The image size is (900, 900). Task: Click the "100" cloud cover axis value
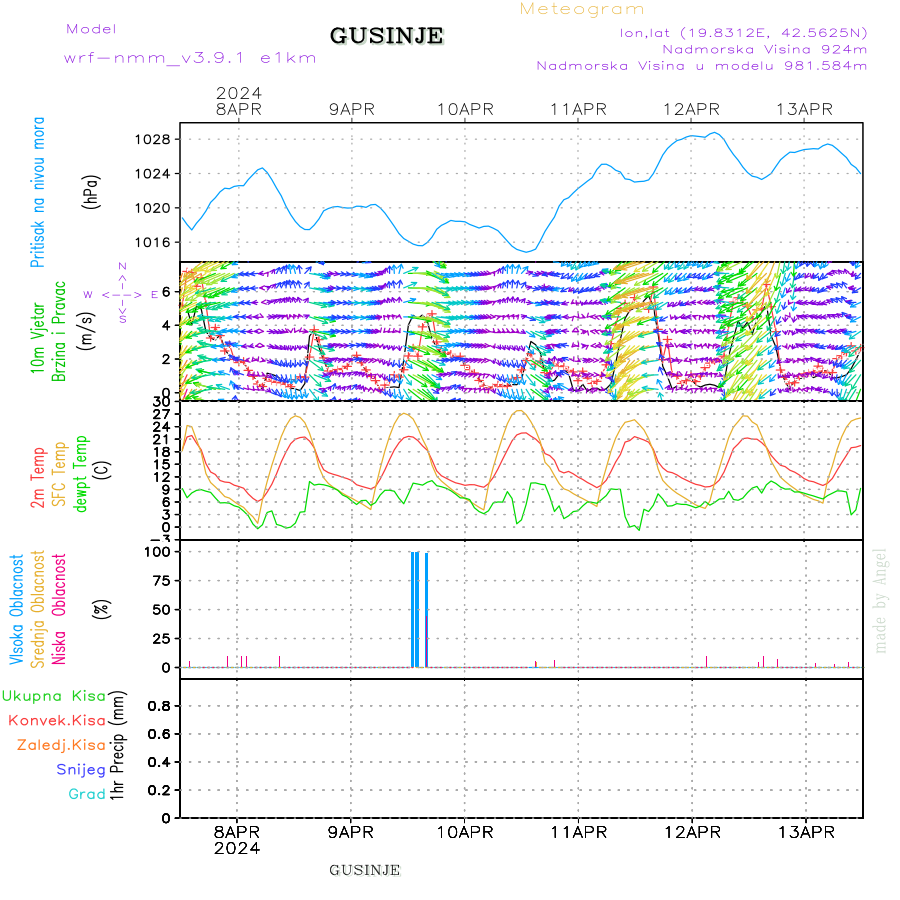(157, 552)
